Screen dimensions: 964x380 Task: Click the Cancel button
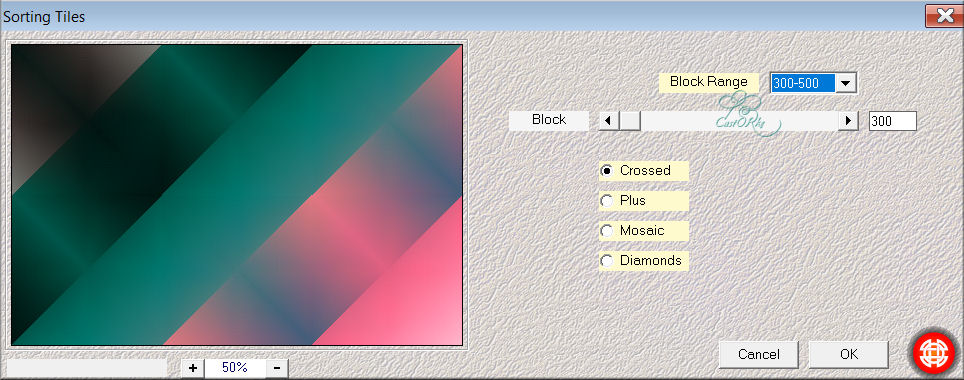[x=759, y=354]
